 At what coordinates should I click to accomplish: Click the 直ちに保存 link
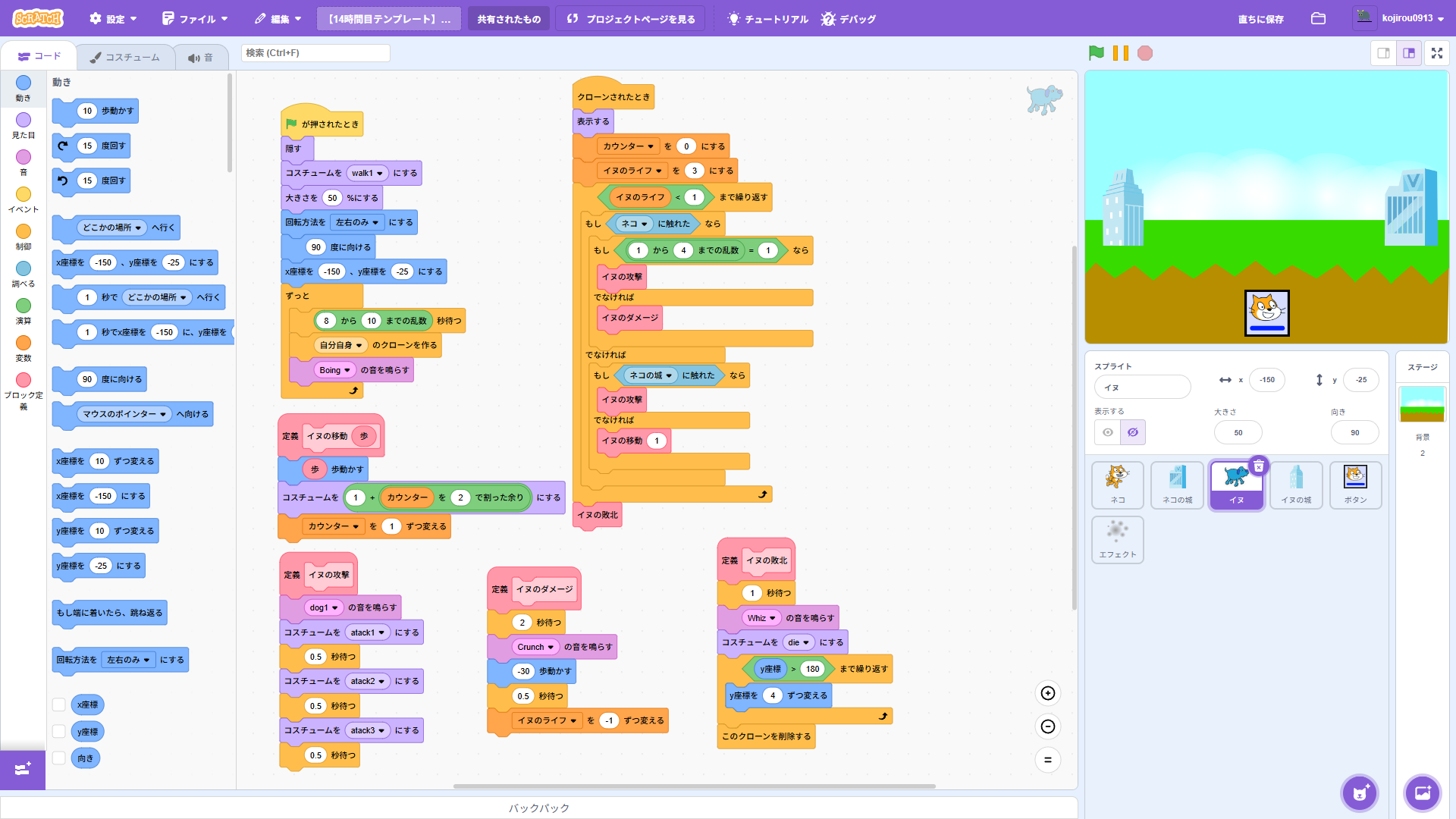[x=1260, y=19]
